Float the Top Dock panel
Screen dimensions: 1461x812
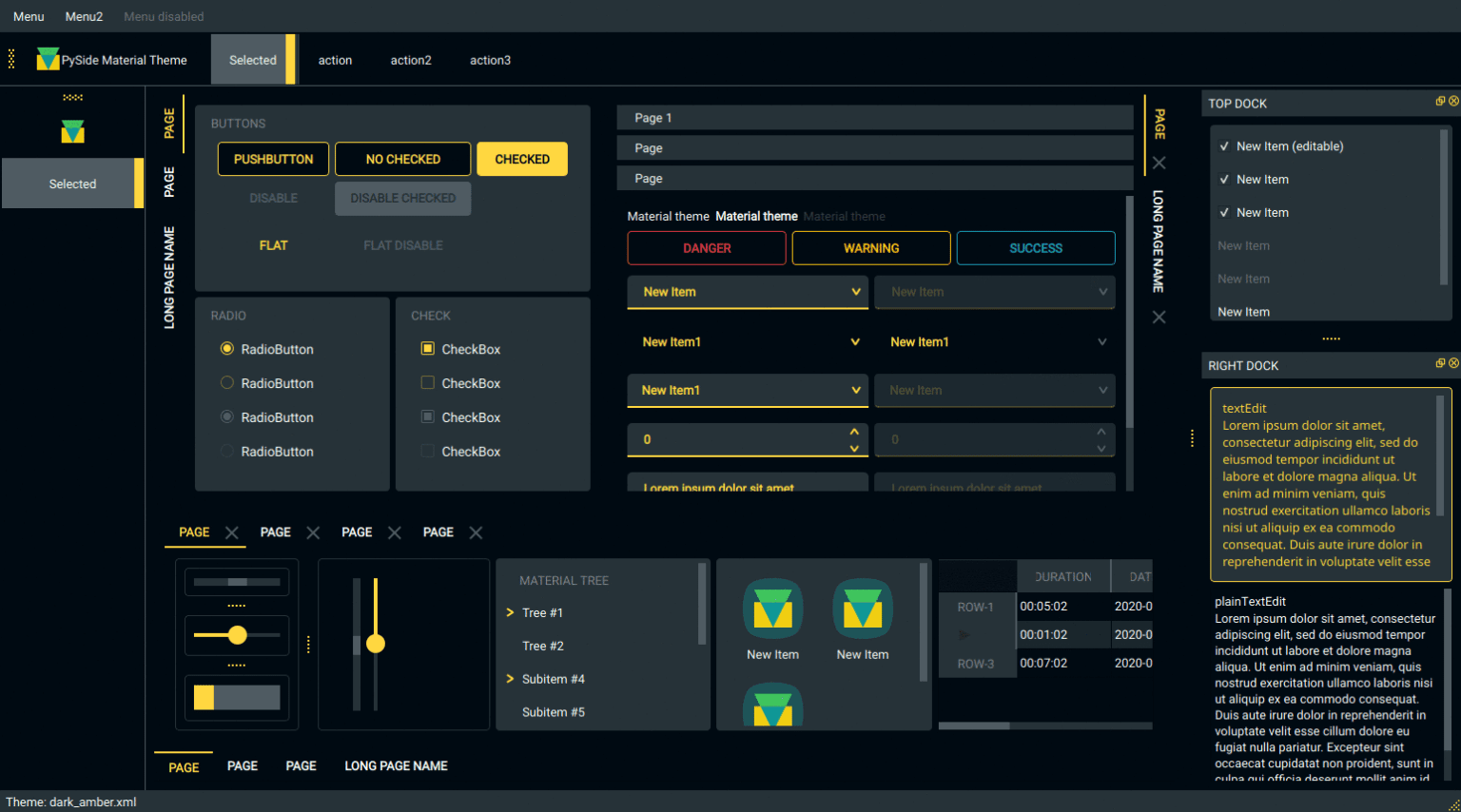1440,101
